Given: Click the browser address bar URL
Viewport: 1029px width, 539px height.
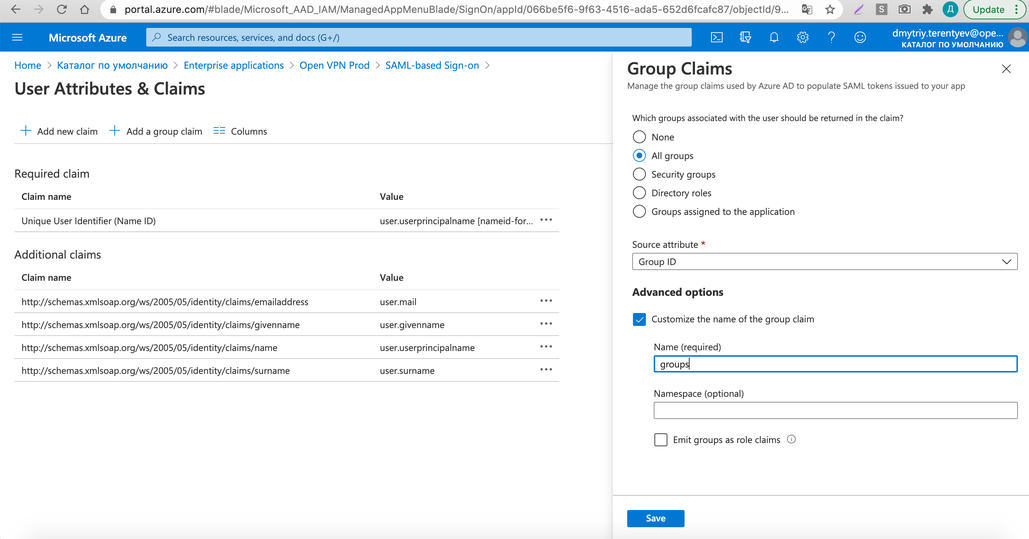Looking at the screenshot, I should pos(456,9).
